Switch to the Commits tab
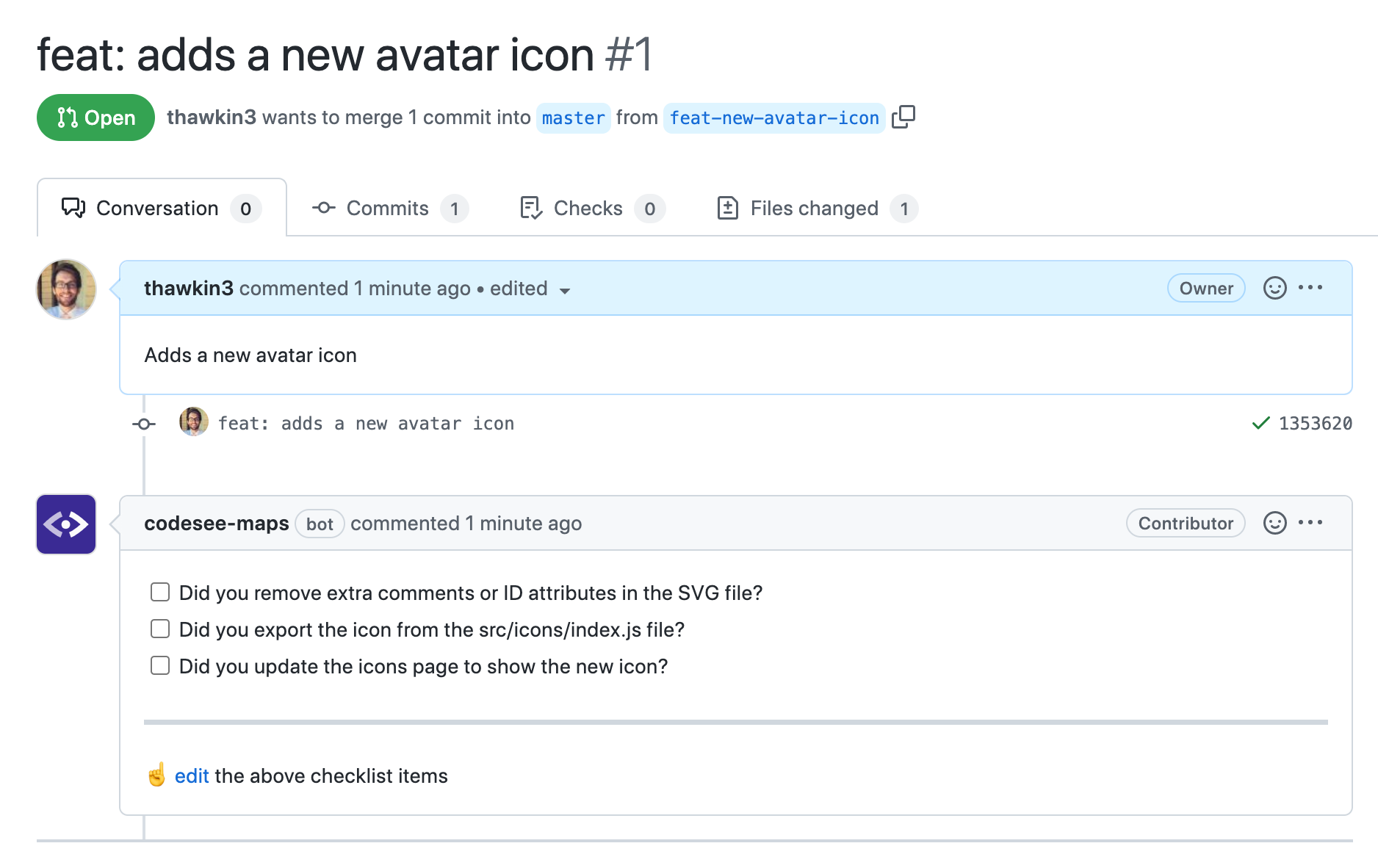 click(x=388, y=209)
